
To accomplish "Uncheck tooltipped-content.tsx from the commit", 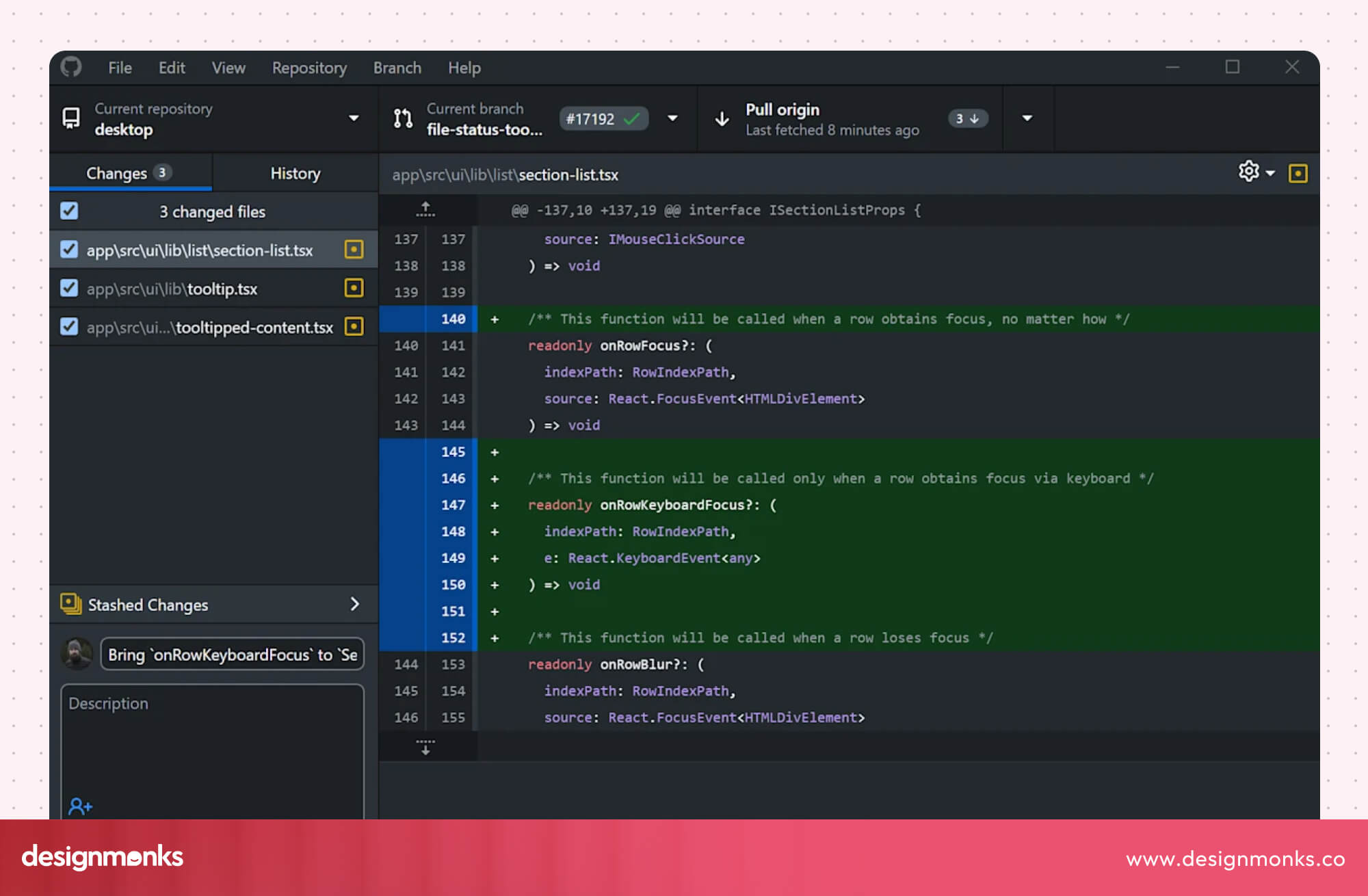I will 69,327.
